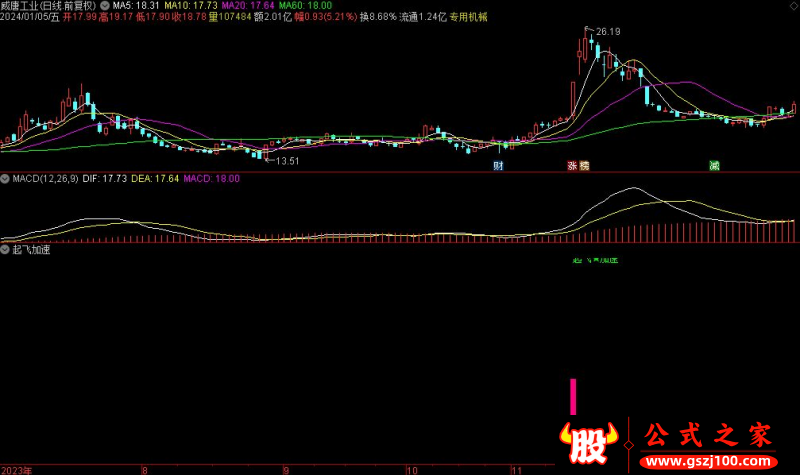Viewport: 800px width, 475px height.
Task: Click the turnover rate 换8.68%
Action: pyautogui.click(x=378, y=17)
